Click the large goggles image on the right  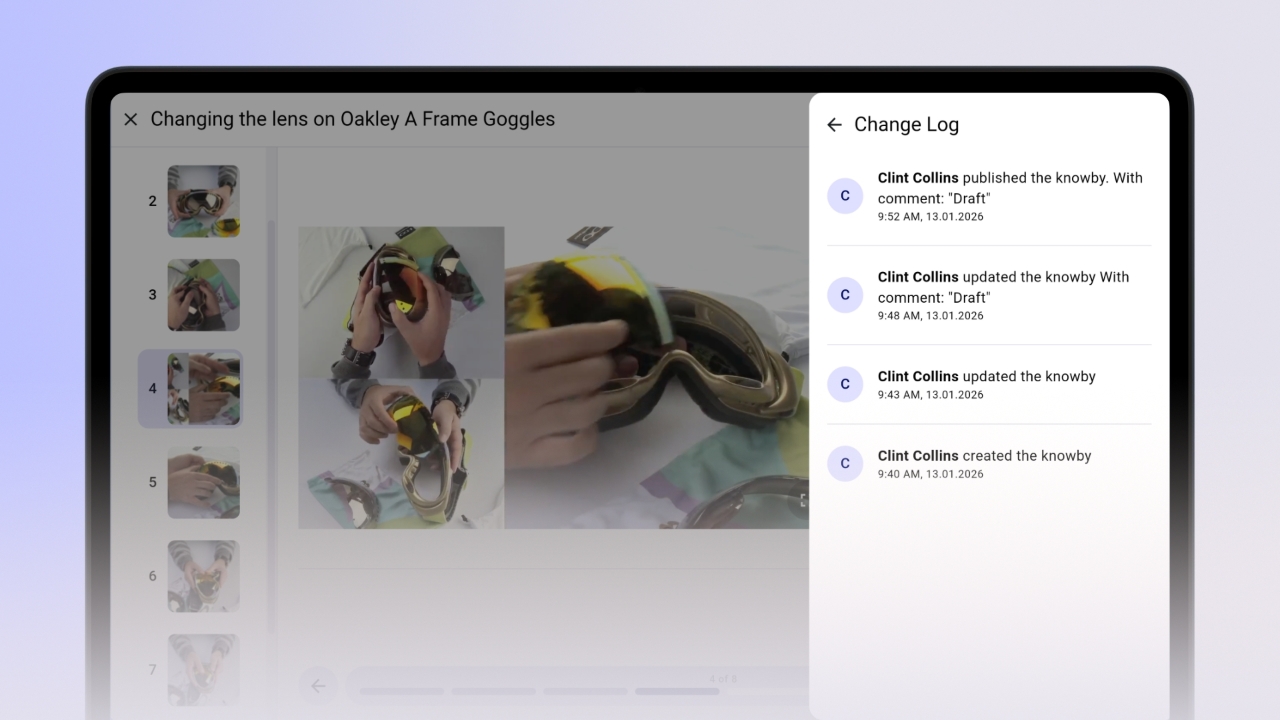click(656, 377)
